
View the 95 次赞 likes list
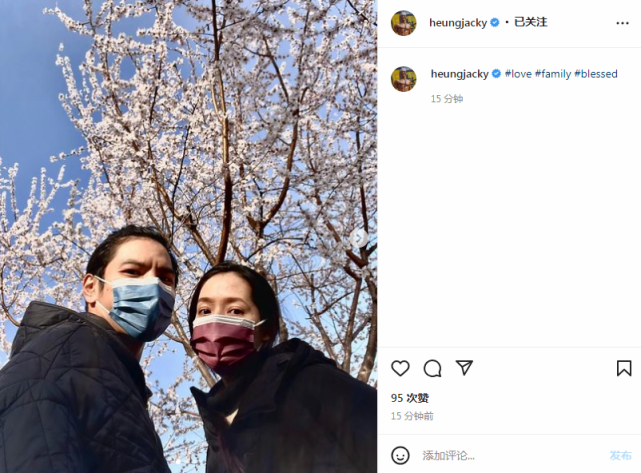[x=410, y=398]
